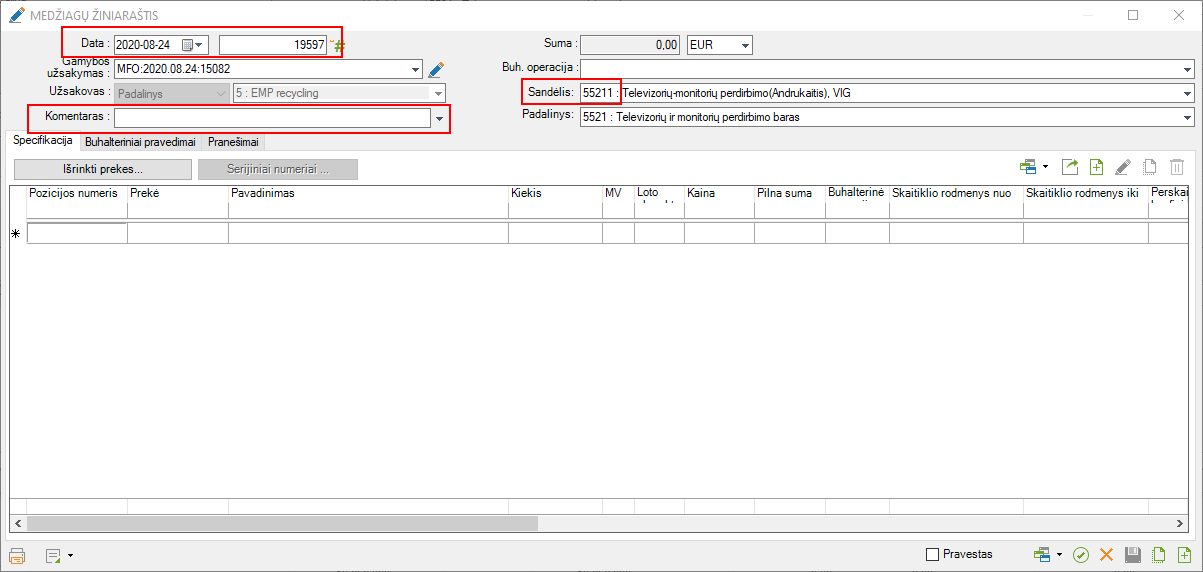
Task: Click the export arrow icon above the grid
Action: point(1070,168)
